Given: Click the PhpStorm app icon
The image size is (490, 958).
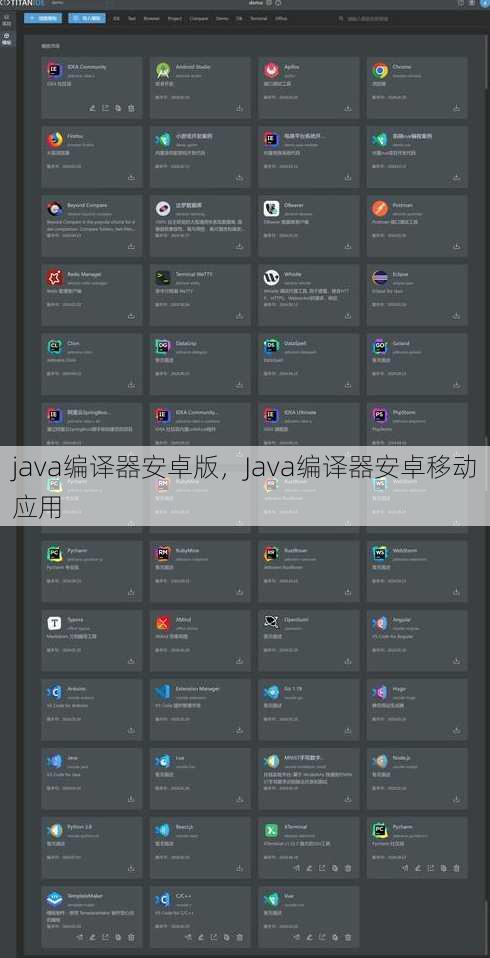Looking at the screenshot, I should pyautogui.click(x=380, y=416).
